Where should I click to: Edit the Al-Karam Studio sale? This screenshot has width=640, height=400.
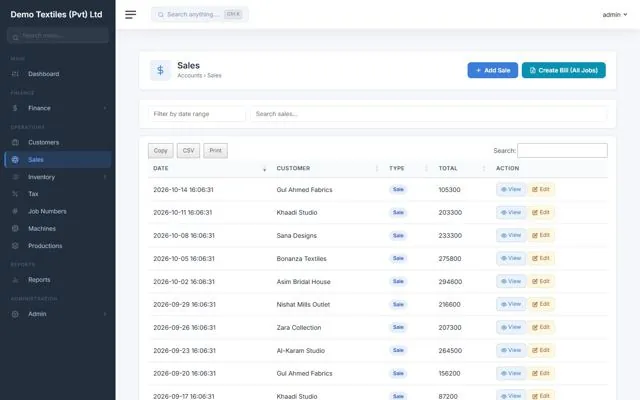[x=541, y=350]
